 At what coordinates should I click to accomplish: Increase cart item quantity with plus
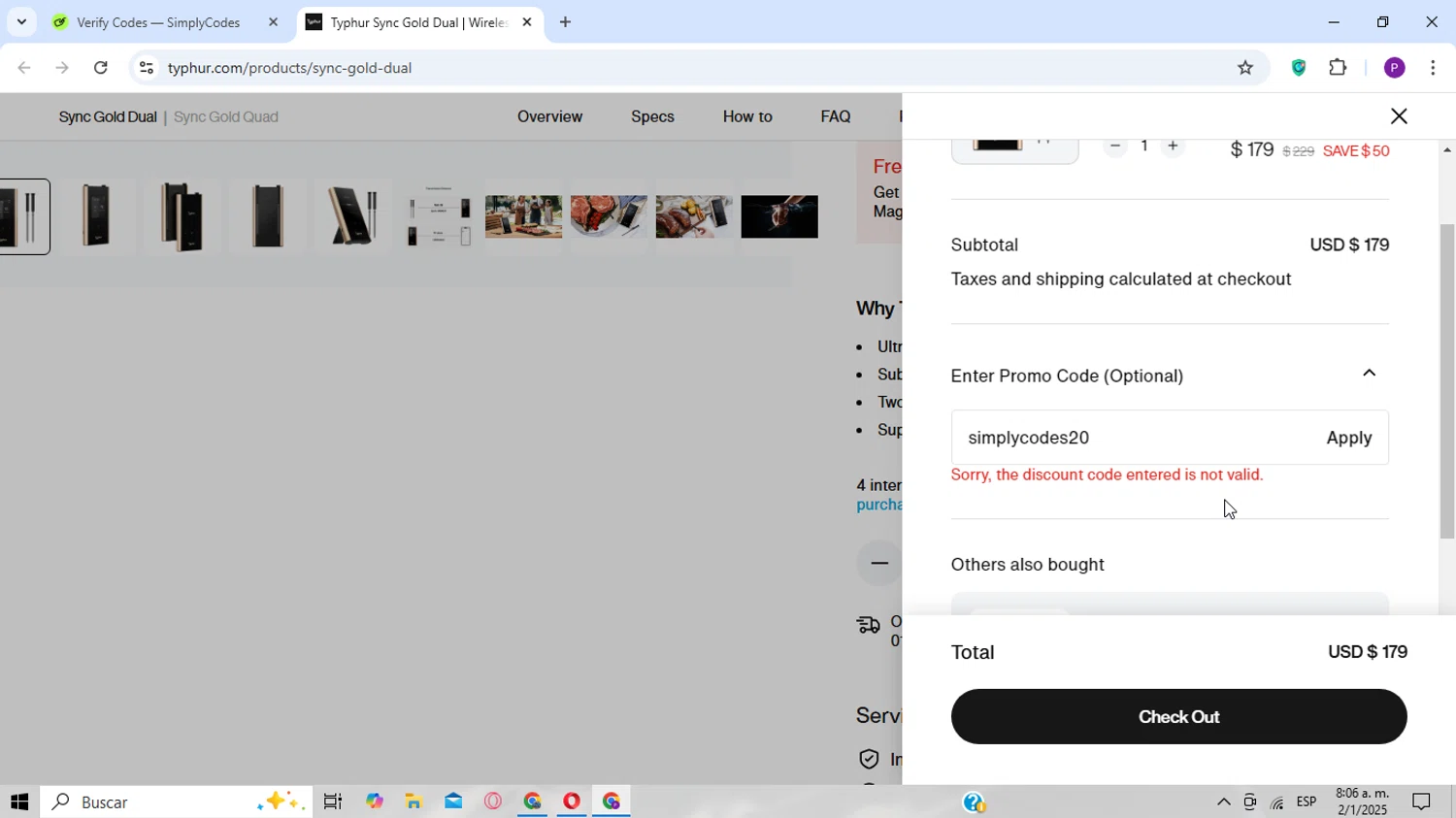[1173, 147]
